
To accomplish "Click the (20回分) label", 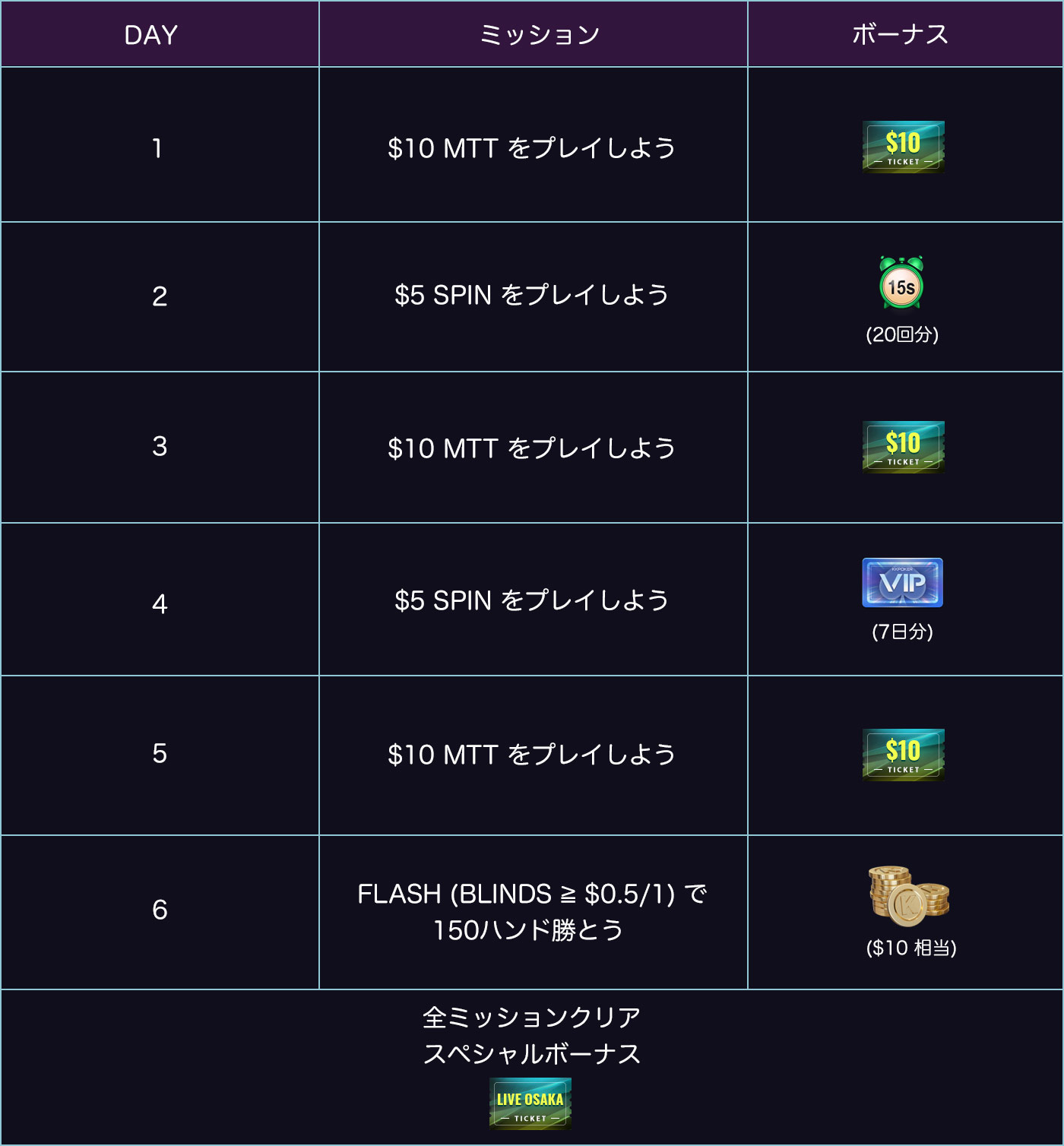I will point(902,334).
